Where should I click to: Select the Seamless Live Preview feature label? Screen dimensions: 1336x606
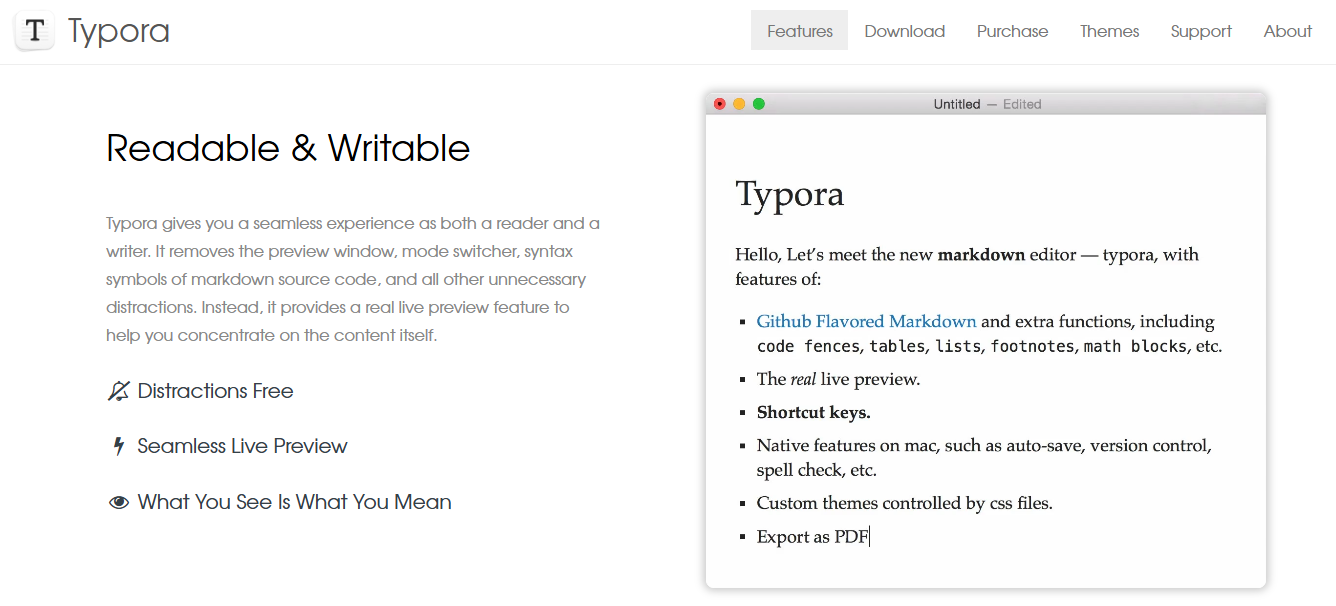tap(243, 446)
